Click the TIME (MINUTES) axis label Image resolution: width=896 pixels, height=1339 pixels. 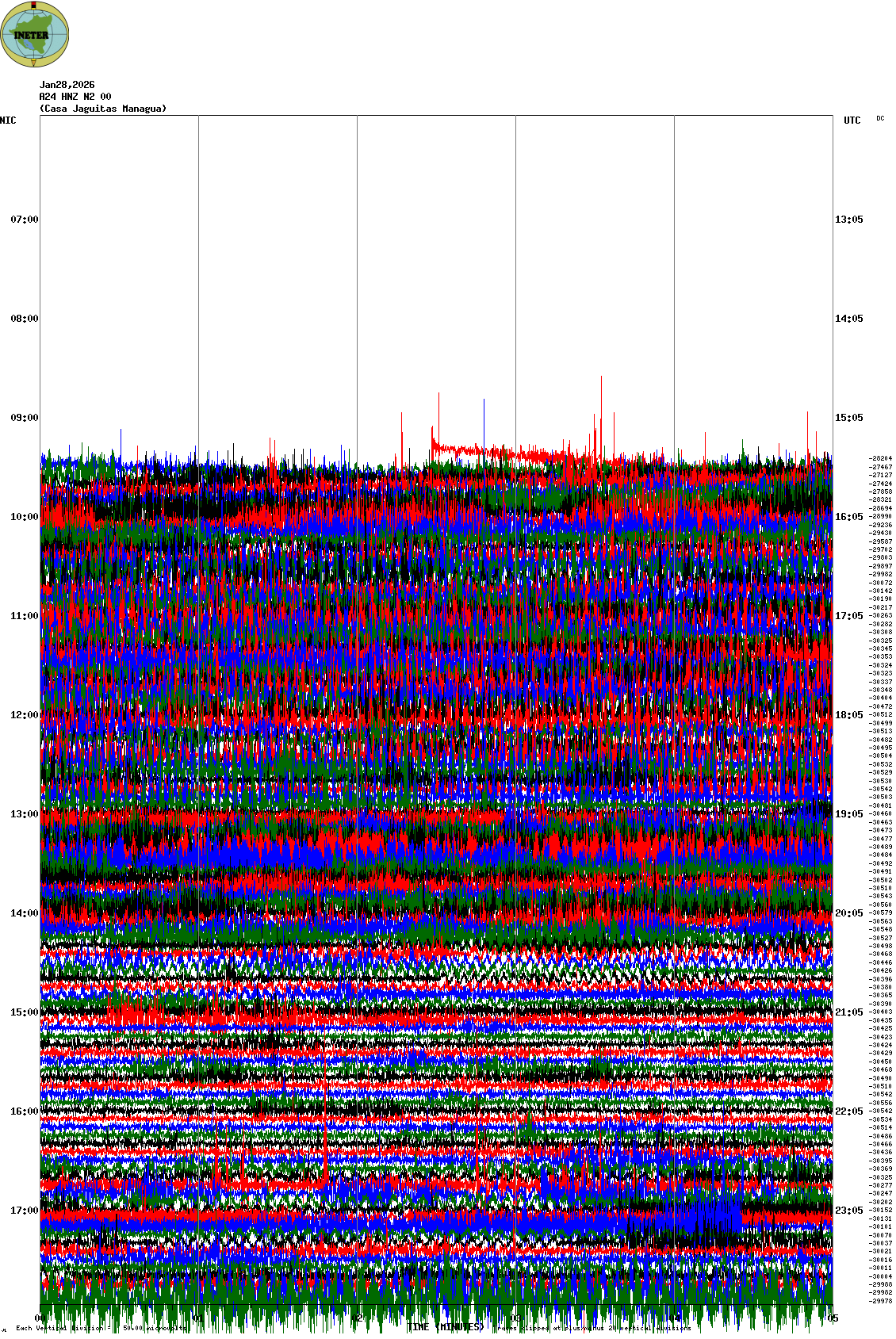(445, 1327)
